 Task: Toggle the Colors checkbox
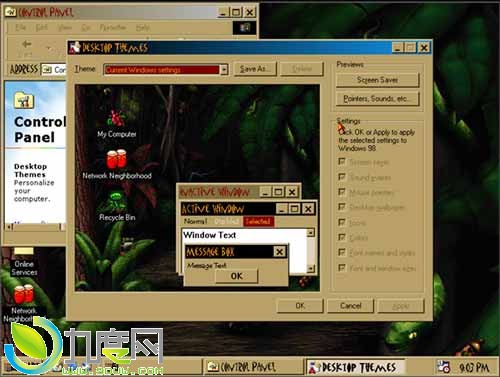pos(342,237)
